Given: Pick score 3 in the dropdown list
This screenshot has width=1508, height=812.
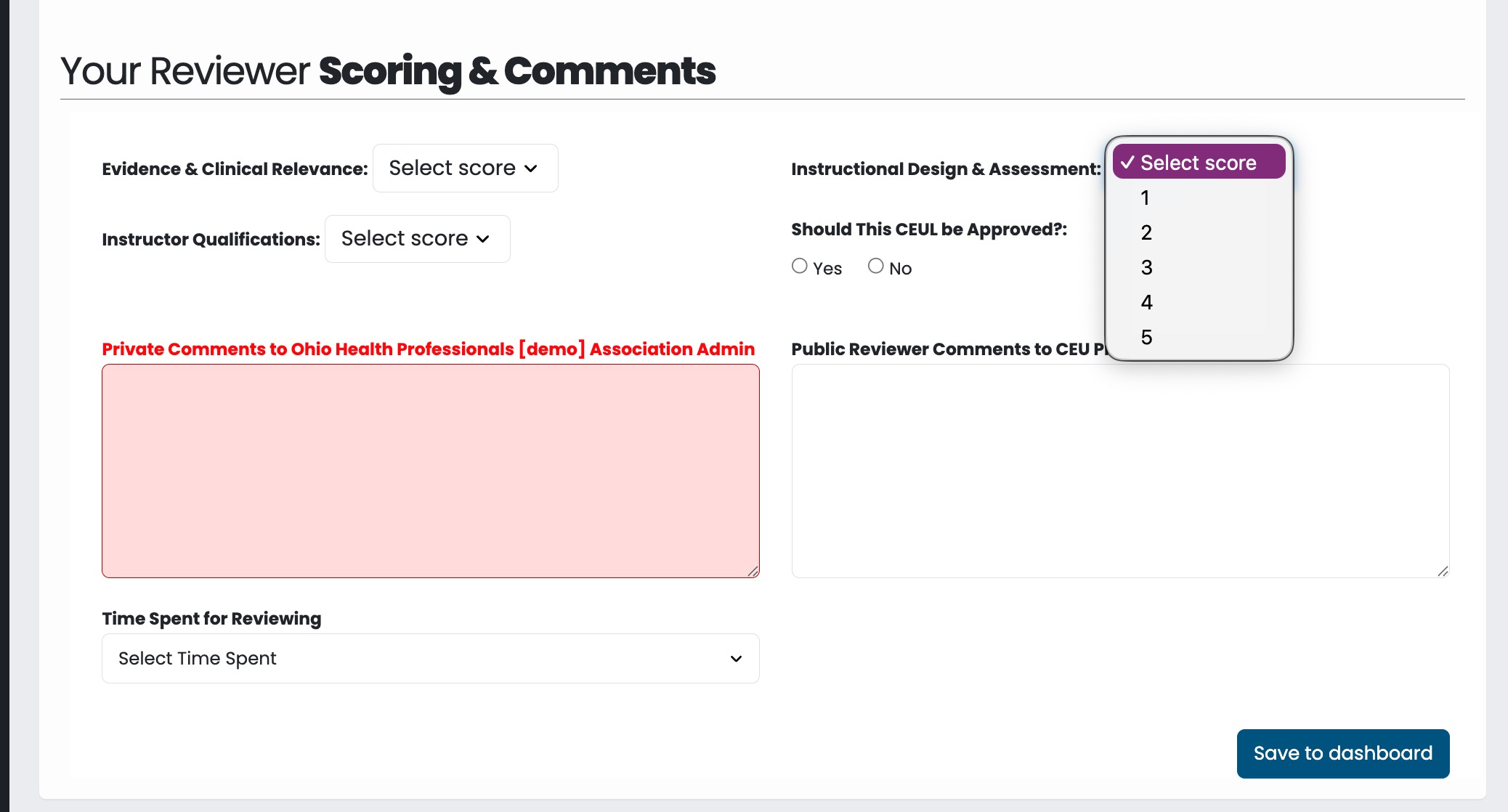Looking at the screenshot, I should 1146,267.
